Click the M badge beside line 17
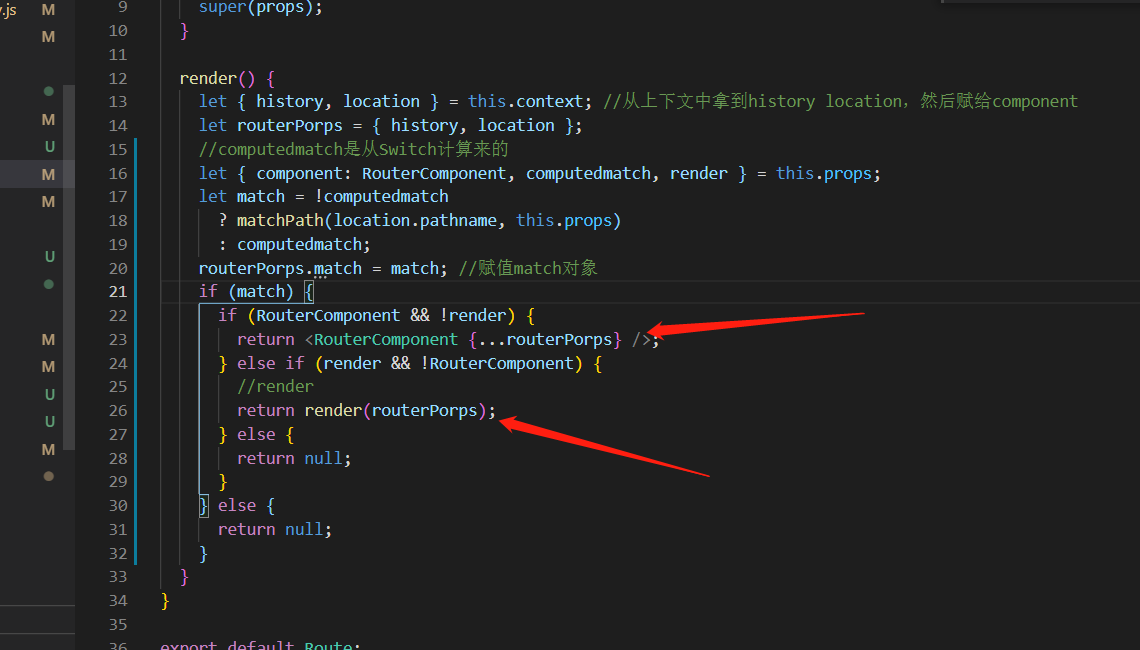 pos(48,201)
